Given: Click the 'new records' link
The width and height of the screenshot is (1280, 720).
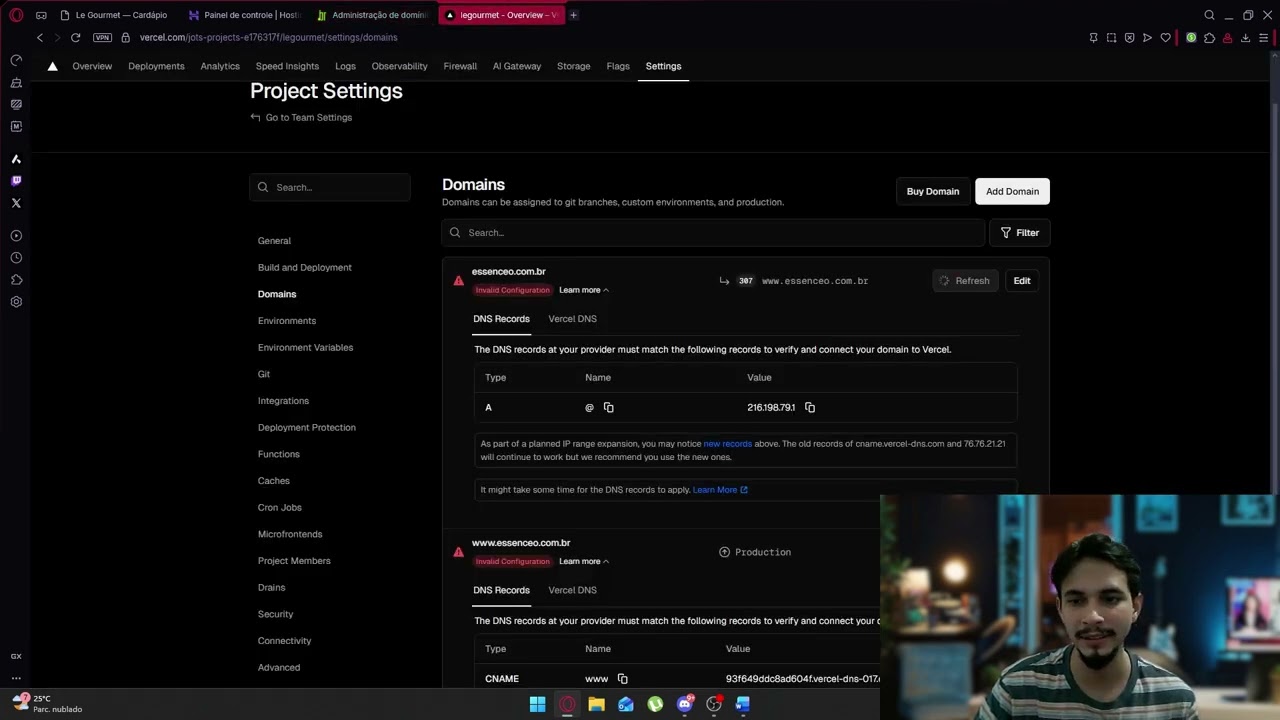Looking at the screenshot, I should click(x=727, y=444).
